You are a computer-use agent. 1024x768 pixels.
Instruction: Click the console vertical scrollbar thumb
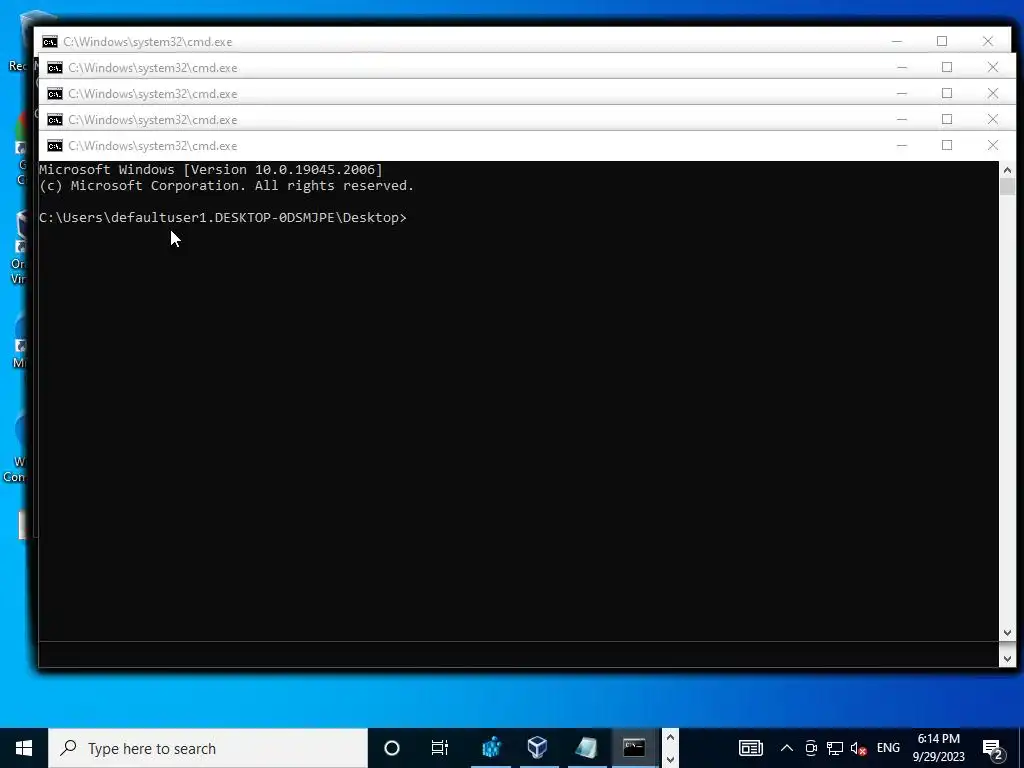[1007, 186]
